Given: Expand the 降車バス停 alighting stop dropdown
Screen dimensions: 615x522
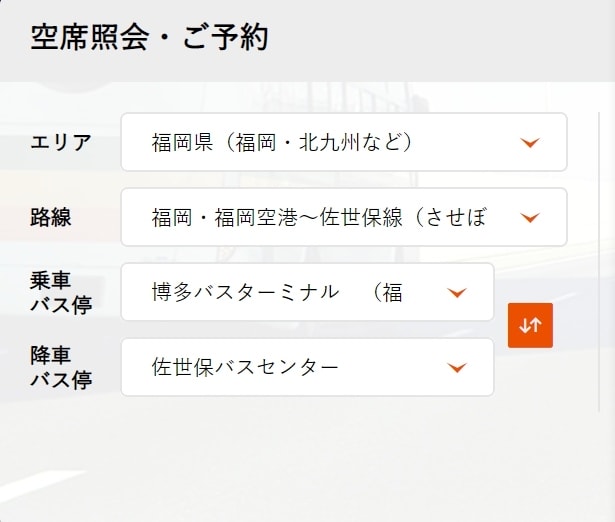Looking at the screenshot, I should [307, 367].
